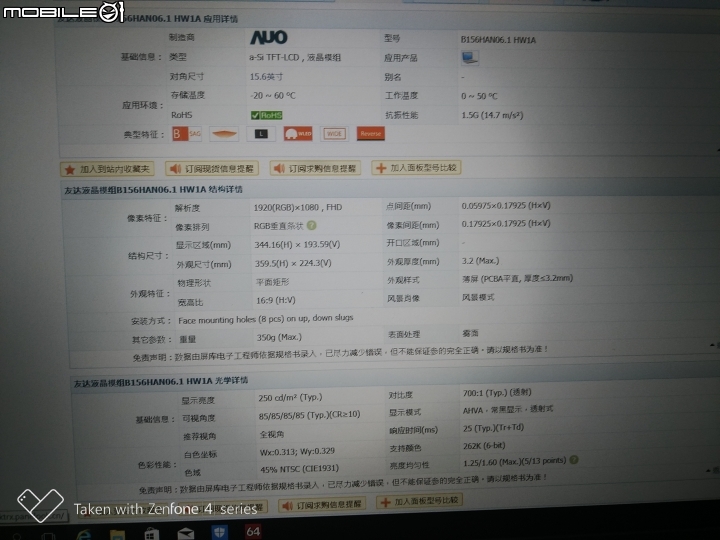Click uniformity 1.25/1.60 (Max.) value

pos(515,462)
